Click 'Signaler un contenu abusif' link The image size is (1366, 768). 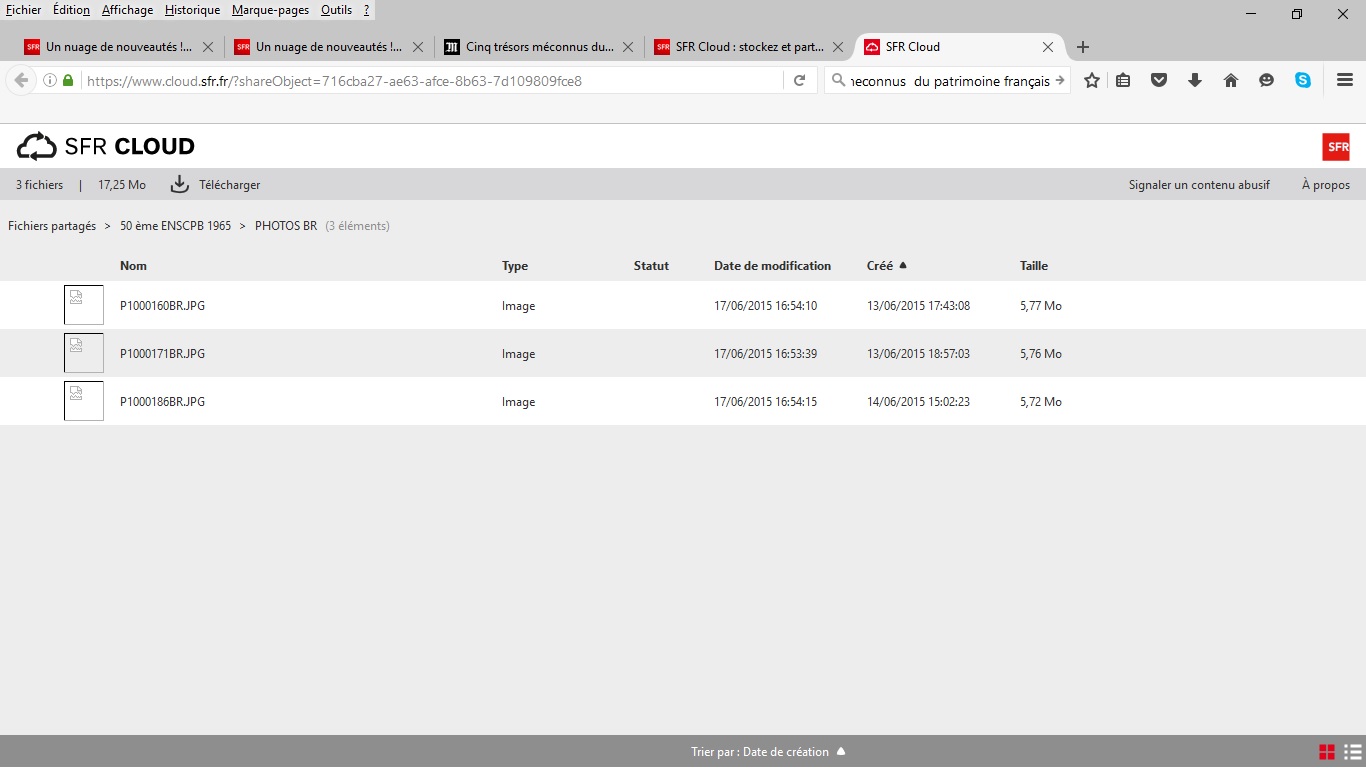1199,185
